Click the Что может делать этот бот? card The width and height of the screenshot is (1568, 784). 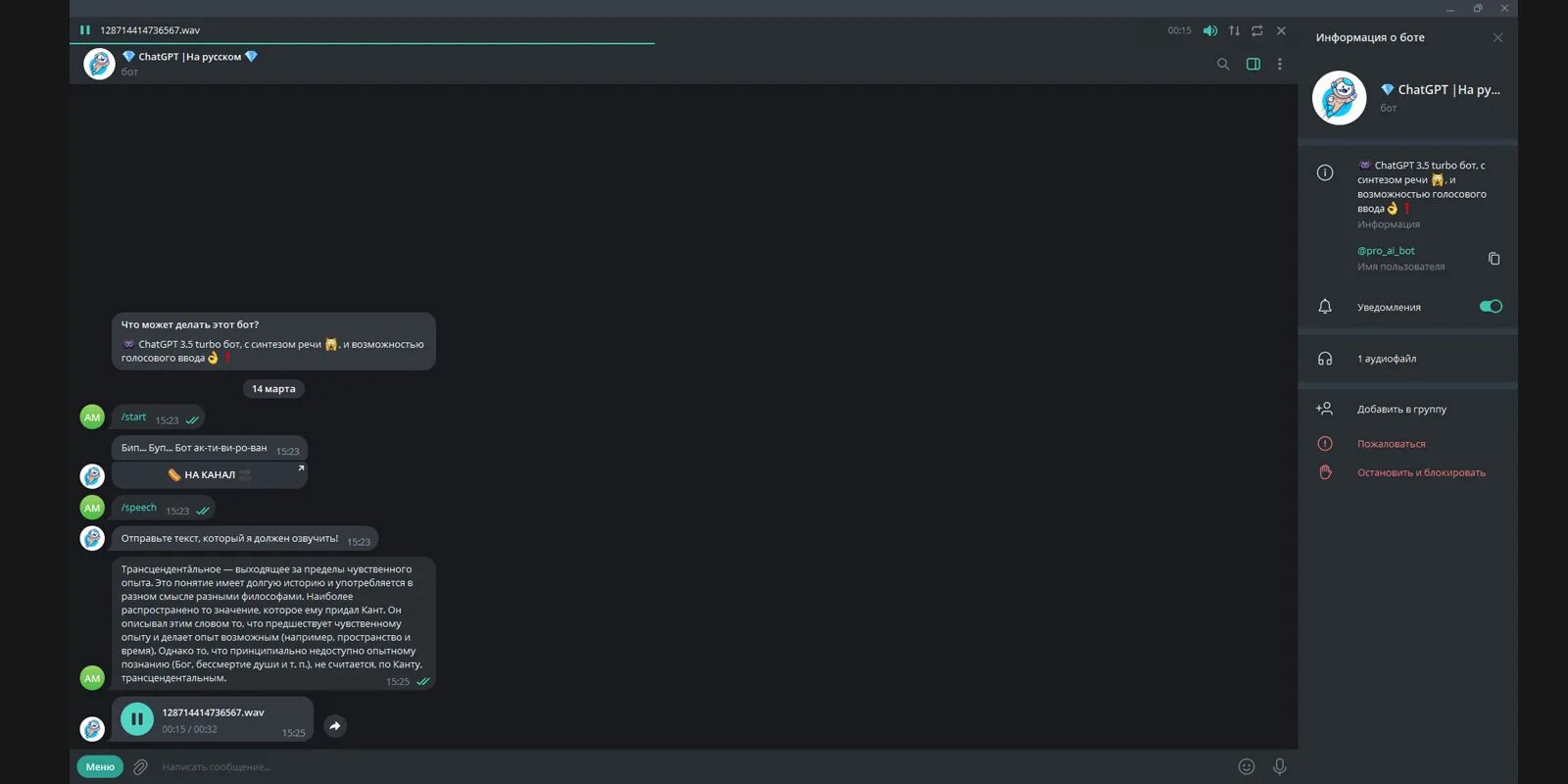click(x=273, y=341)
